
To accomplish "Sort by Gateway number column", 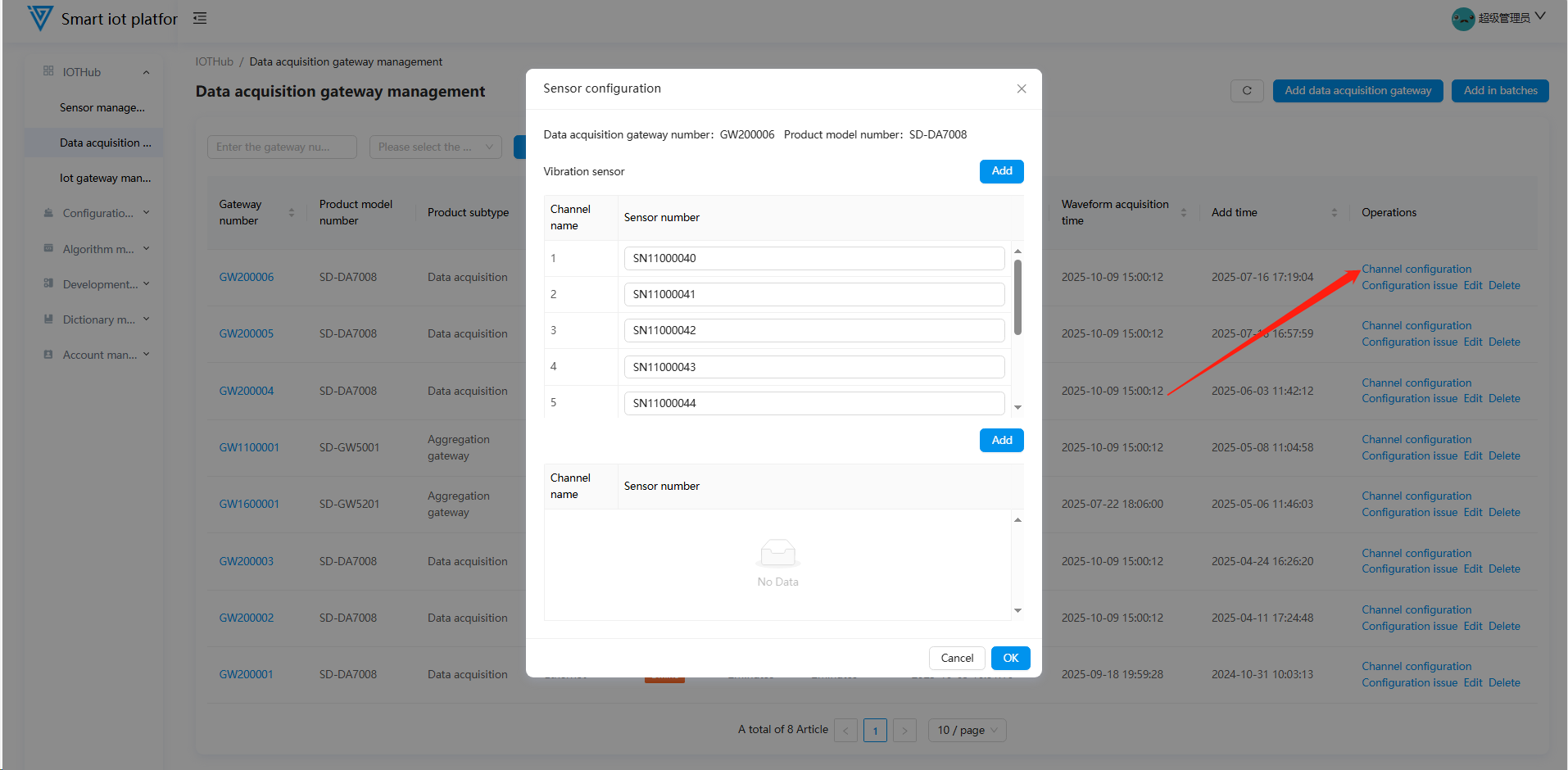I will 292,213.
